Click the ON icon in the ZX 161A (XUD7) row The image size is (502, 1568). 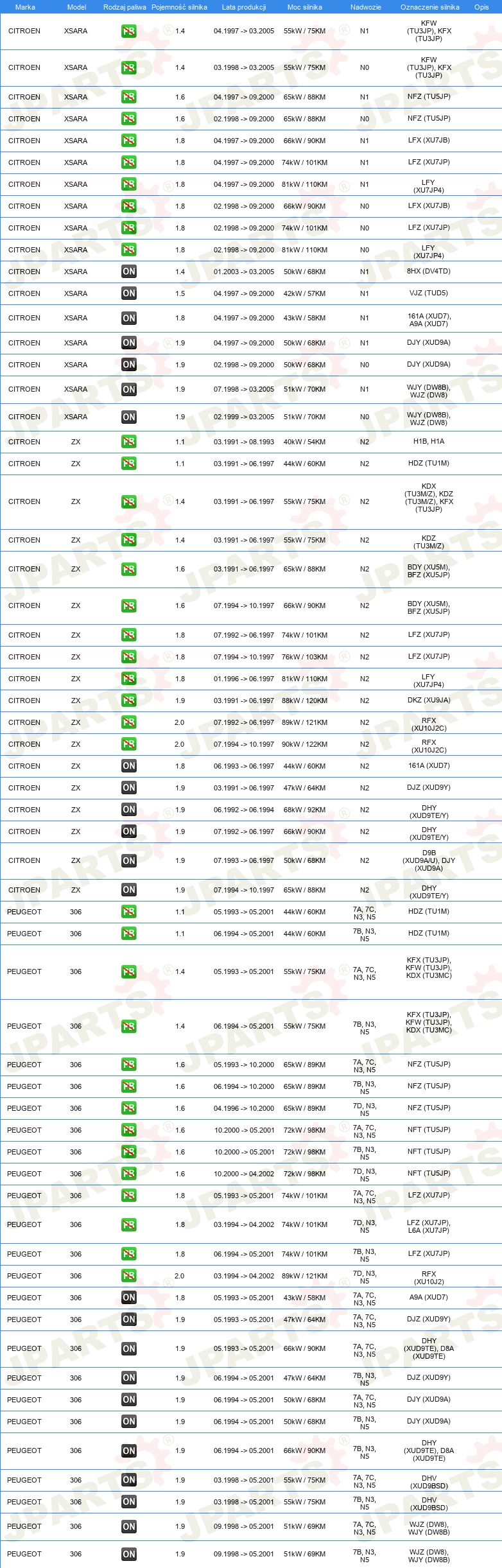pos(129,766)
